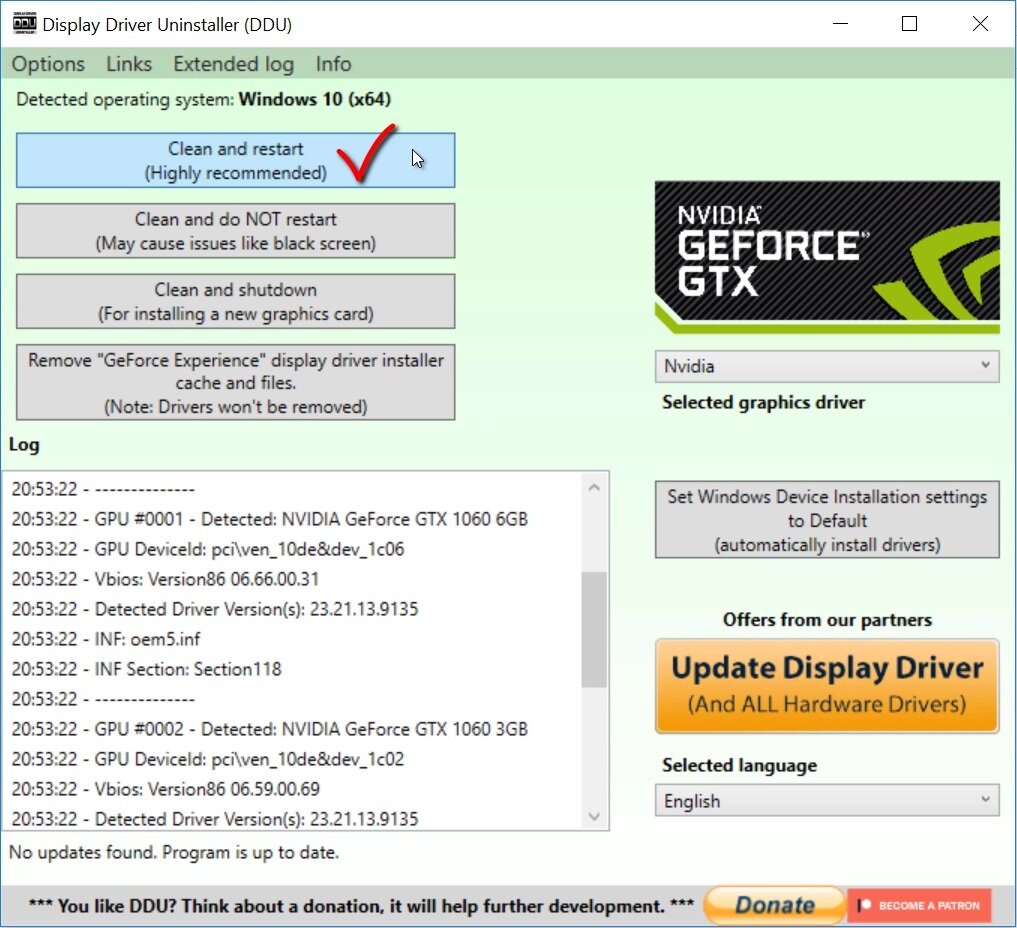This screenshot has height=928, width=1017.
Task: Click the Become a Patron button
Action: point(919,905)
